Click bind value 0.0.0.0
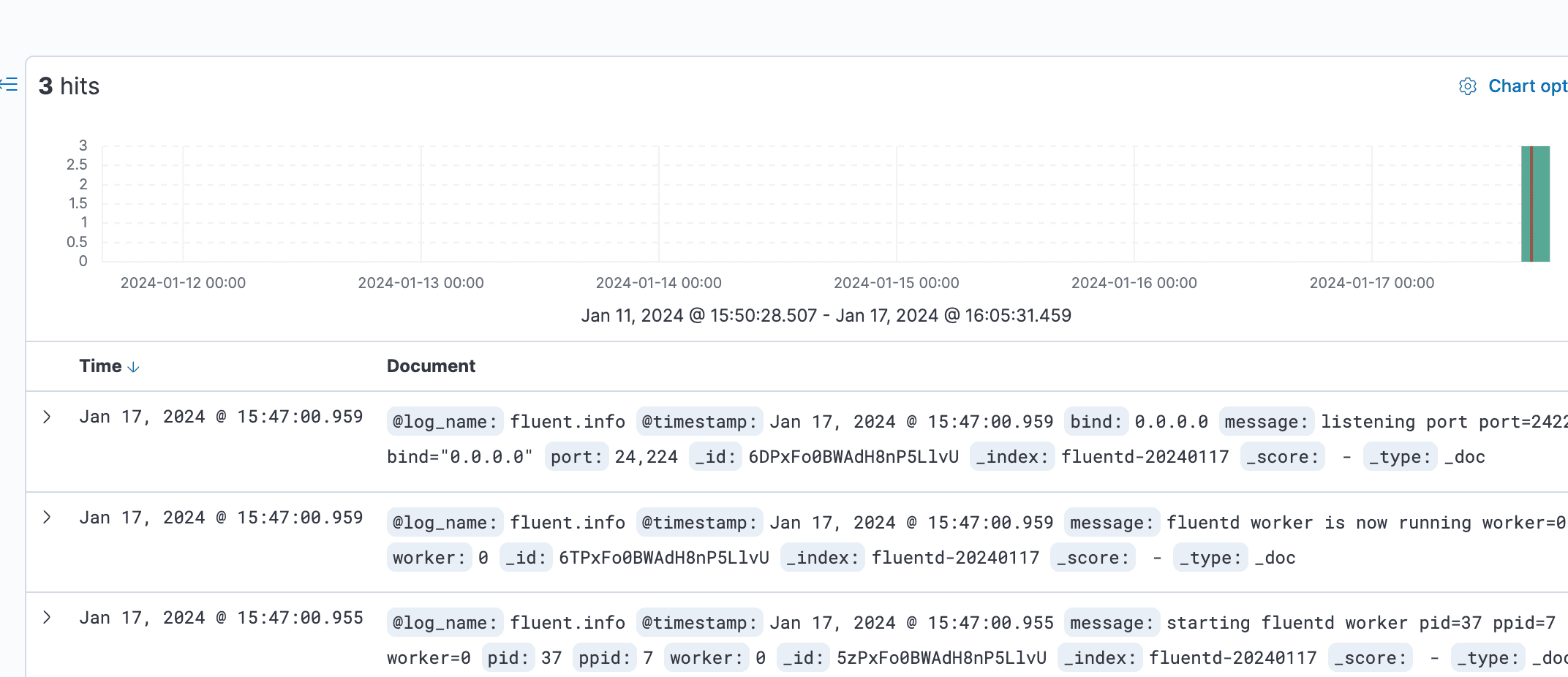The image size is (1568, 677). 1172,422
